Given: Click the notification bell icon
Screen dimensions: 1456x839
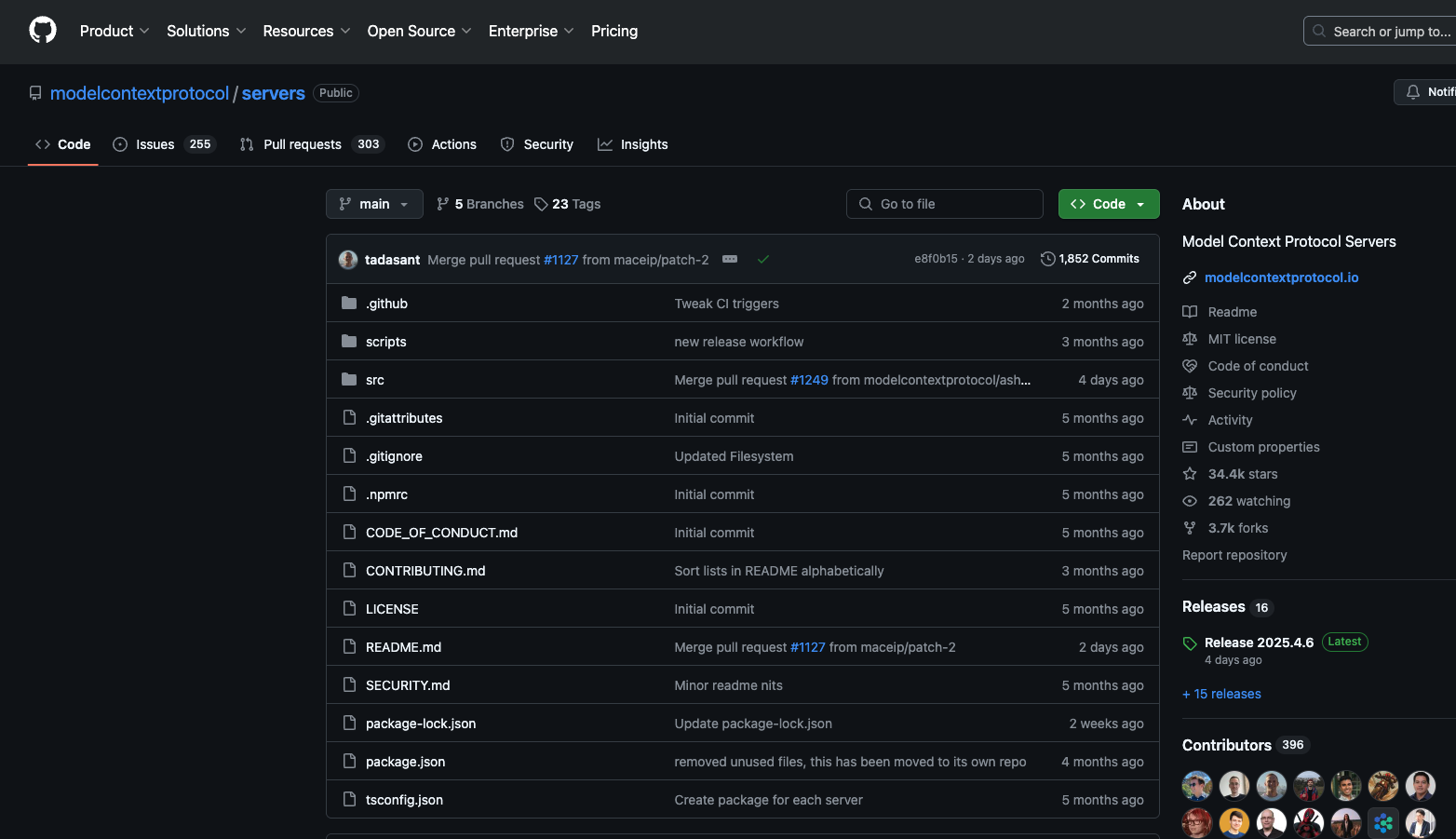Looking at the screenshot, I should click(x=1413, y=92).
